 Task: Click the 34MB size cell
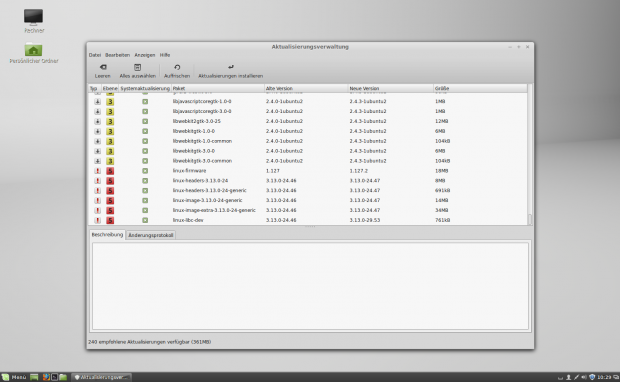(441, 210)
